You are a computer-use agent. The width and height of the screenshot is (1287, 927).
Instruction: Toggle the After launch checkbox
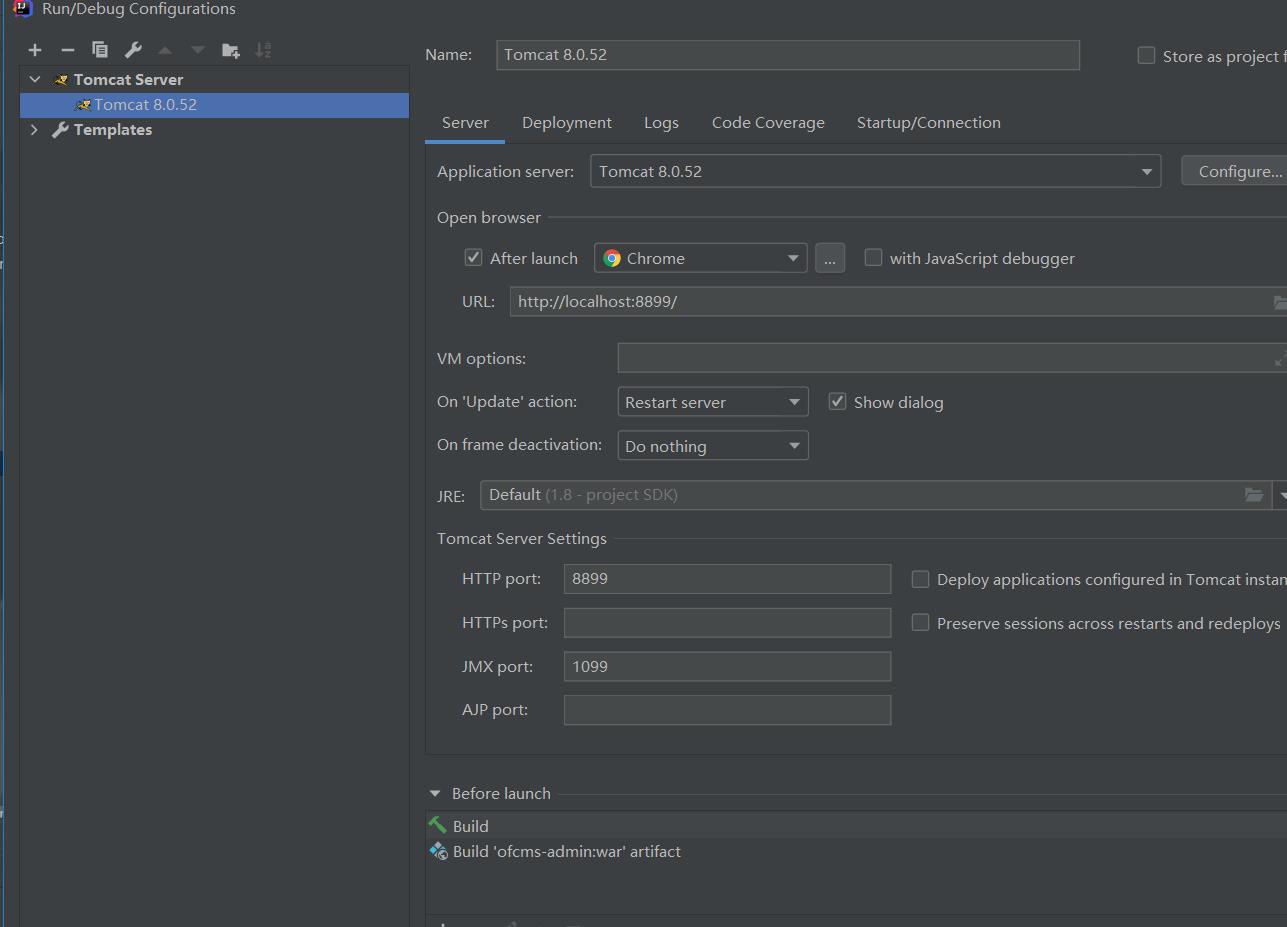click(x=474, y=258)
